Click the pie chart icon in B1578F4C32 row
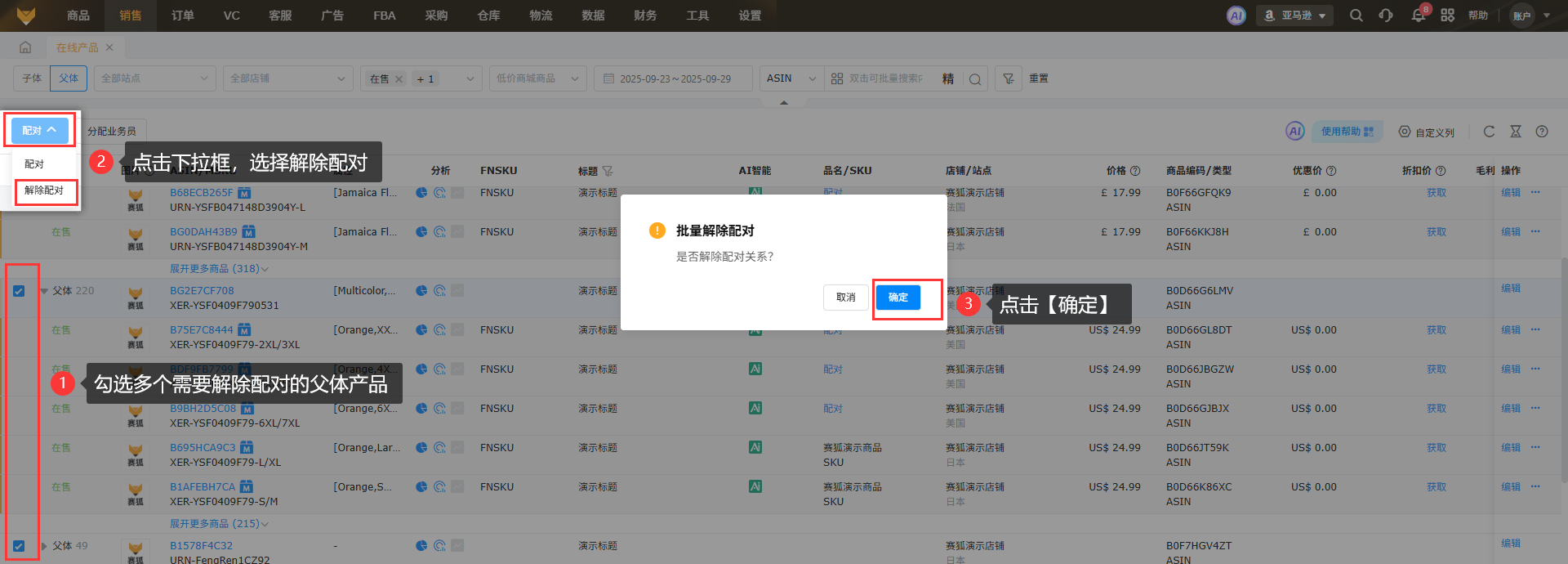Image resolution: width=1568 pixels, height=564 pixels. pos(421,545)
